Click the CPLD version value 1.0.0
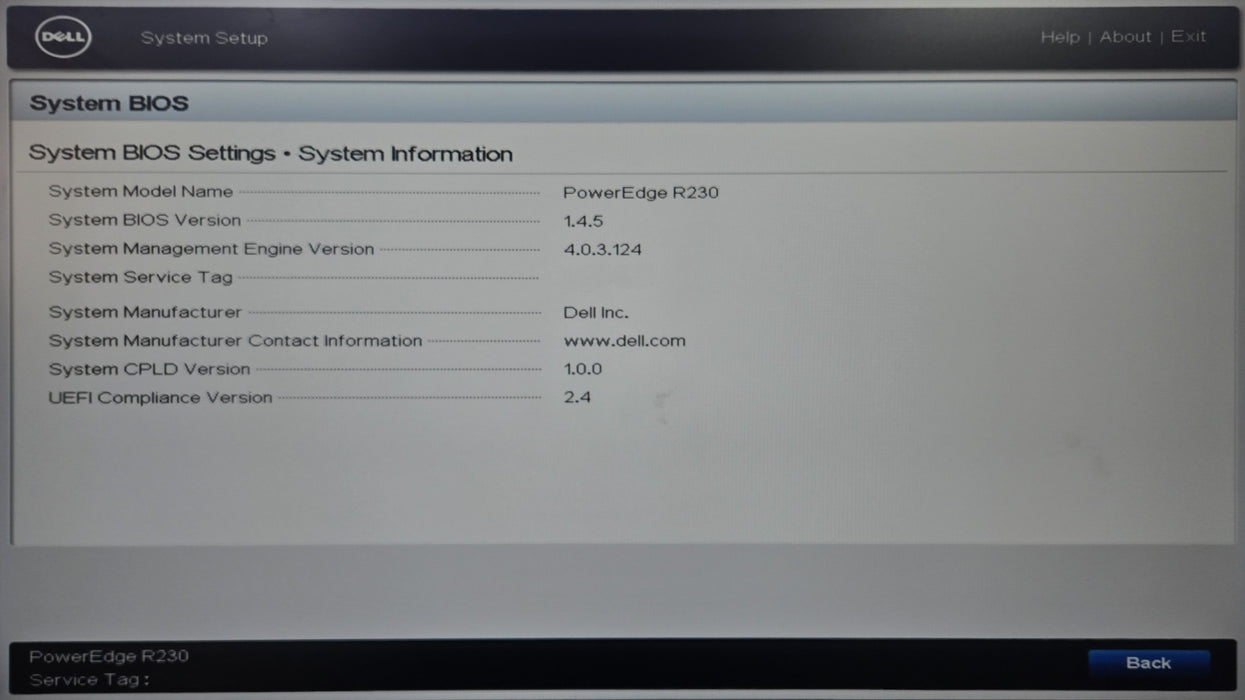1245x700 pixels. tap(583, 369)
